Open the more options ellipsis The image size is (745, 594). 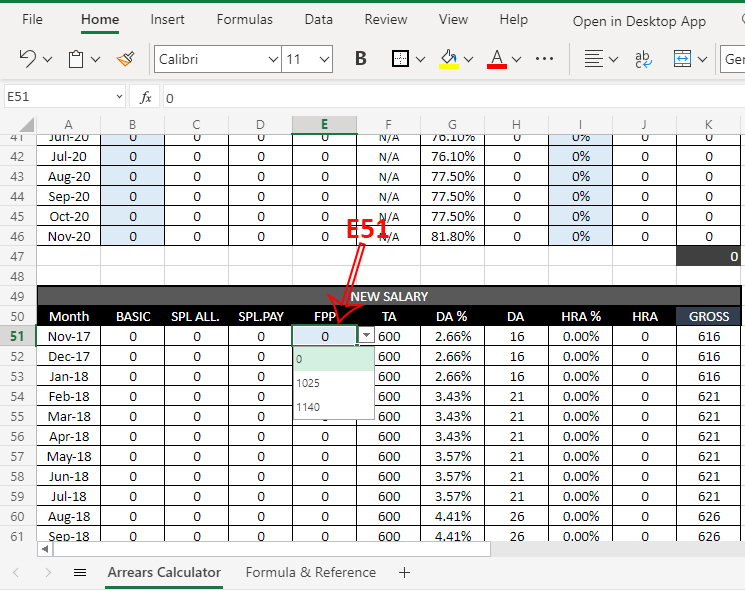click(x=545, y=59)
